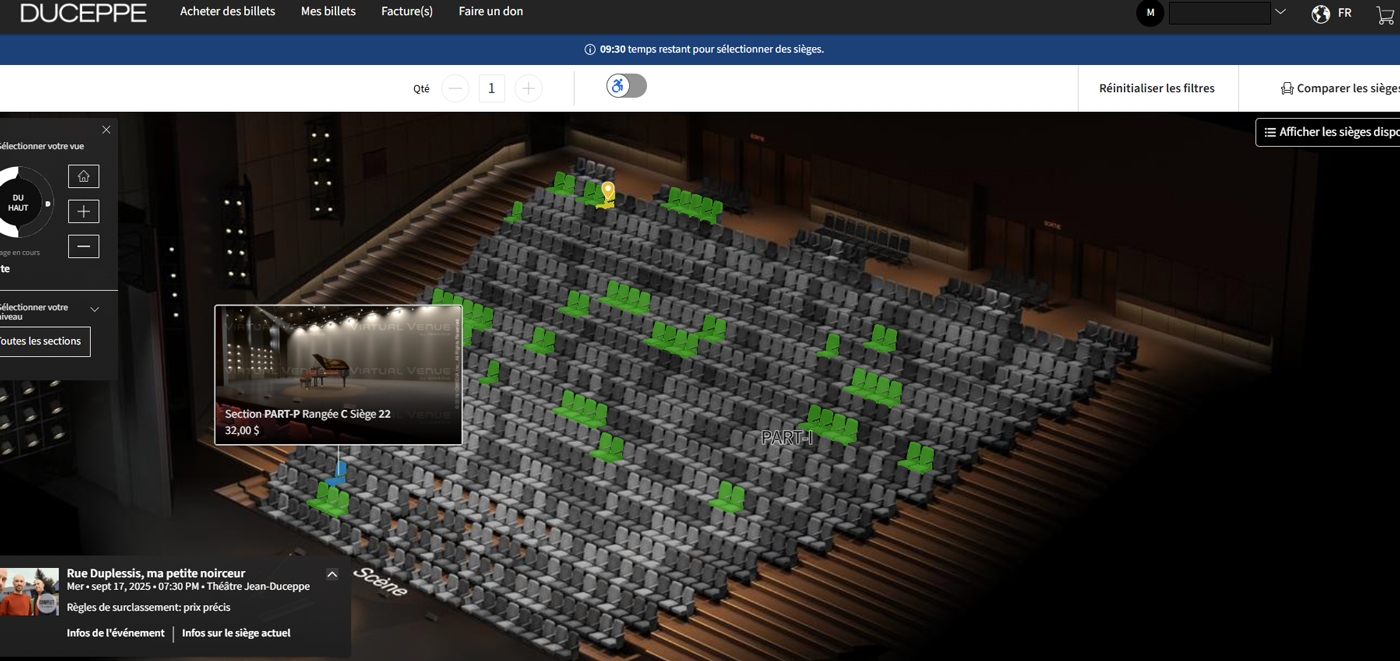This screenshot has width=1400, height=661.
Task: Zoom out with the minus icon
Action: (83, 246)
